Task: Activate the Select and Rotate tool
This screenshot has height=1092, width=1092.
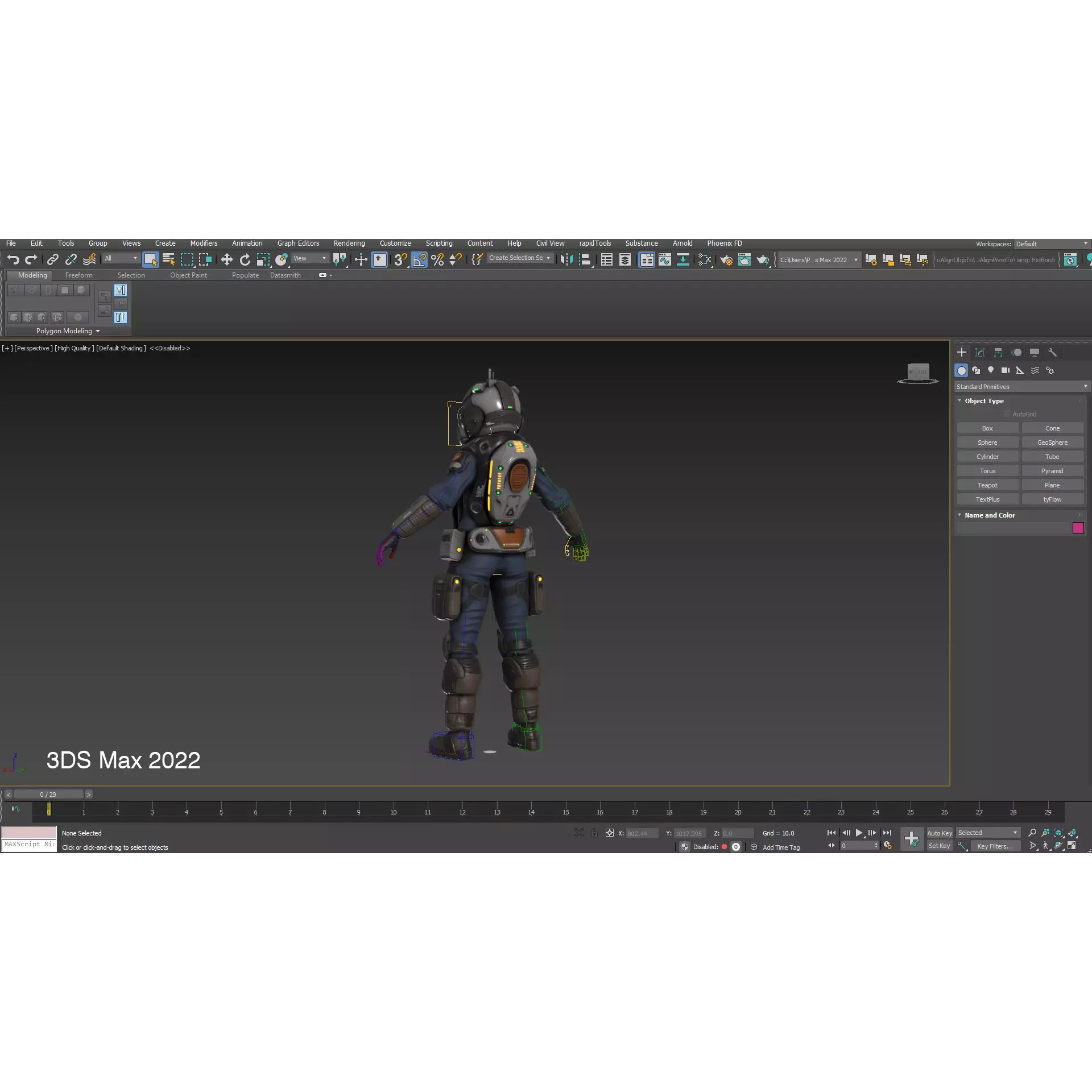Action: 245,260
